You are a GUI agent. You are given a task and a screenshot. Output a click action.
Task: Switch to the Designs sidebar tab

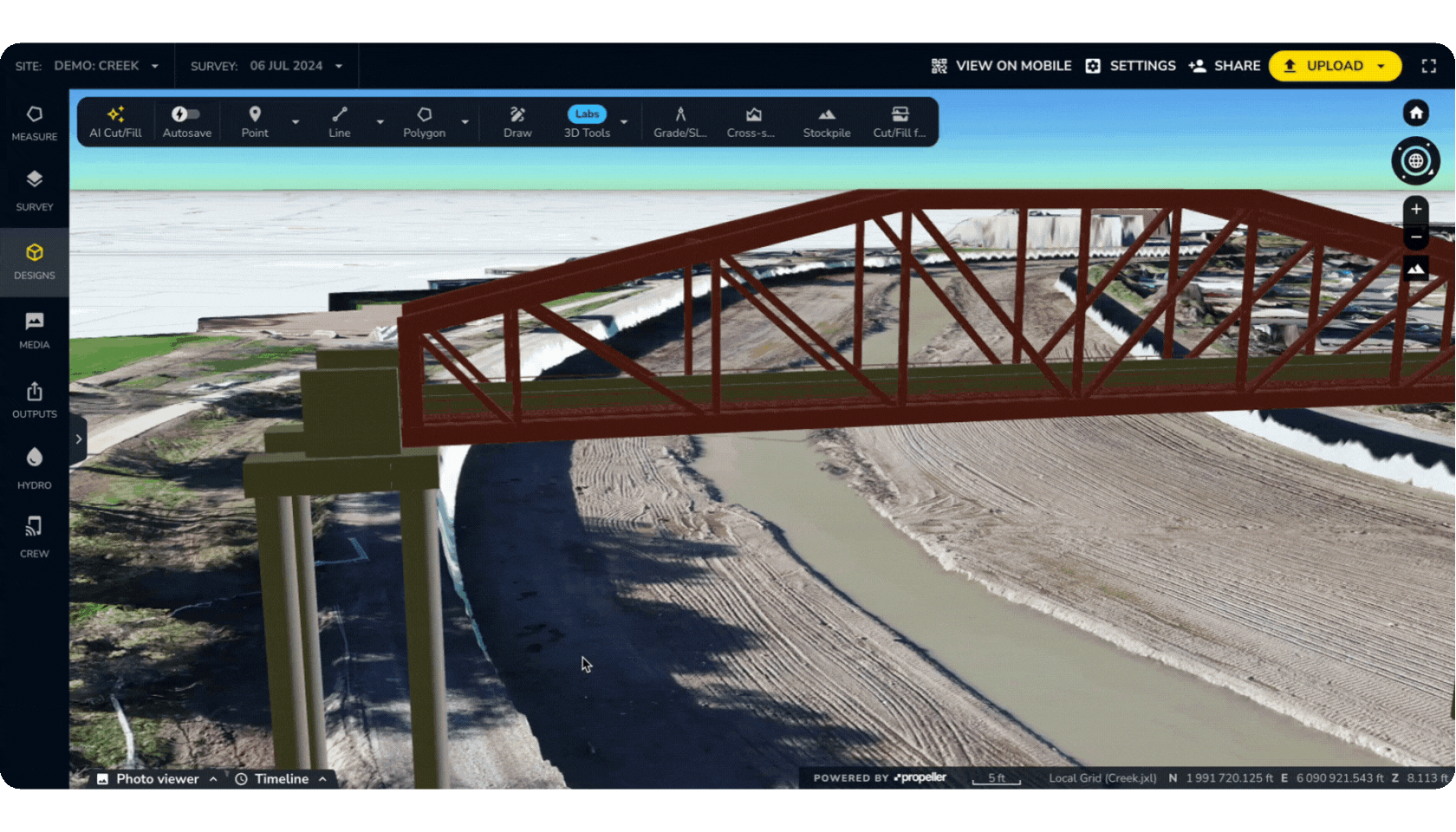tap(35, 262)
